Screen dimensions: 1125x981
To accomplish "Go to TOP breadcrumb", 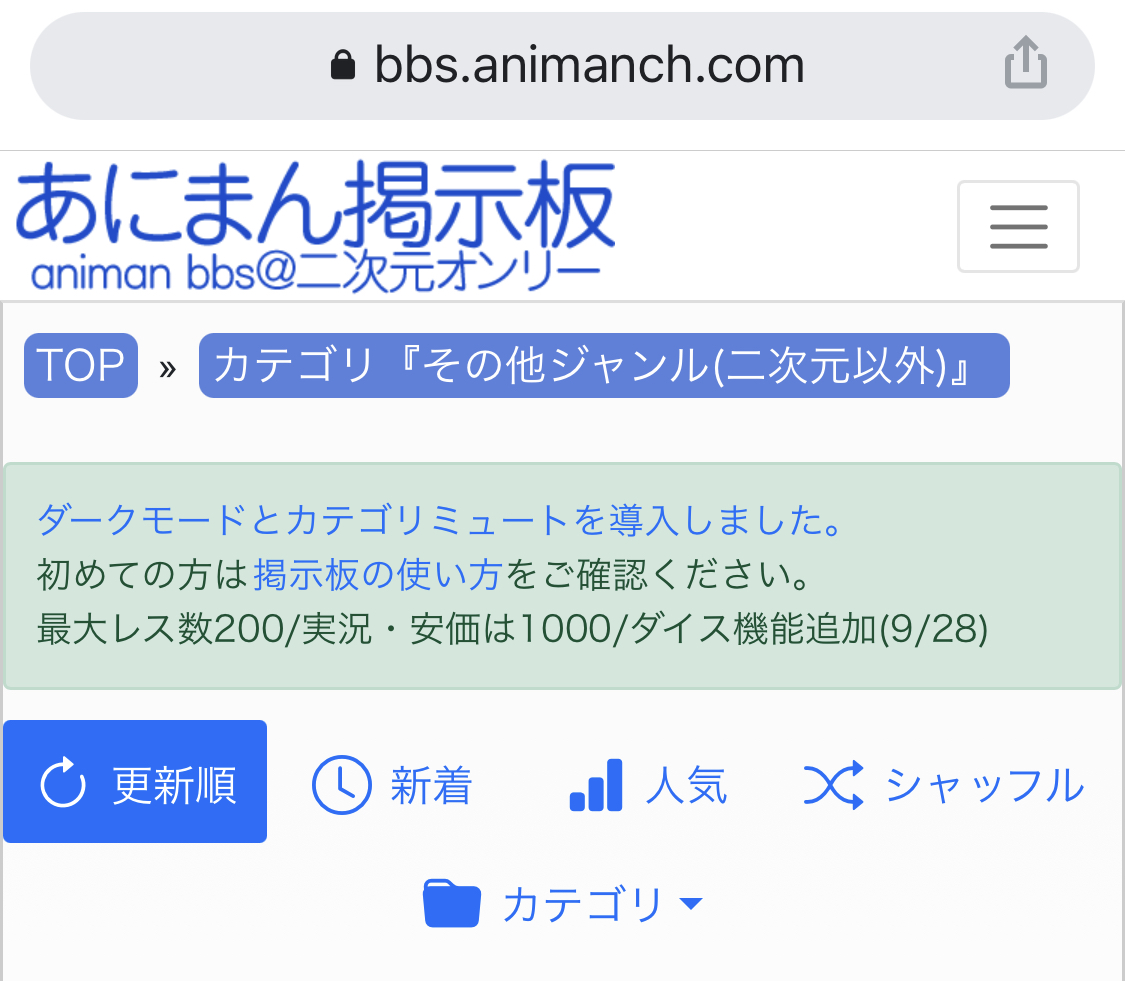I will tap(80, 366).
